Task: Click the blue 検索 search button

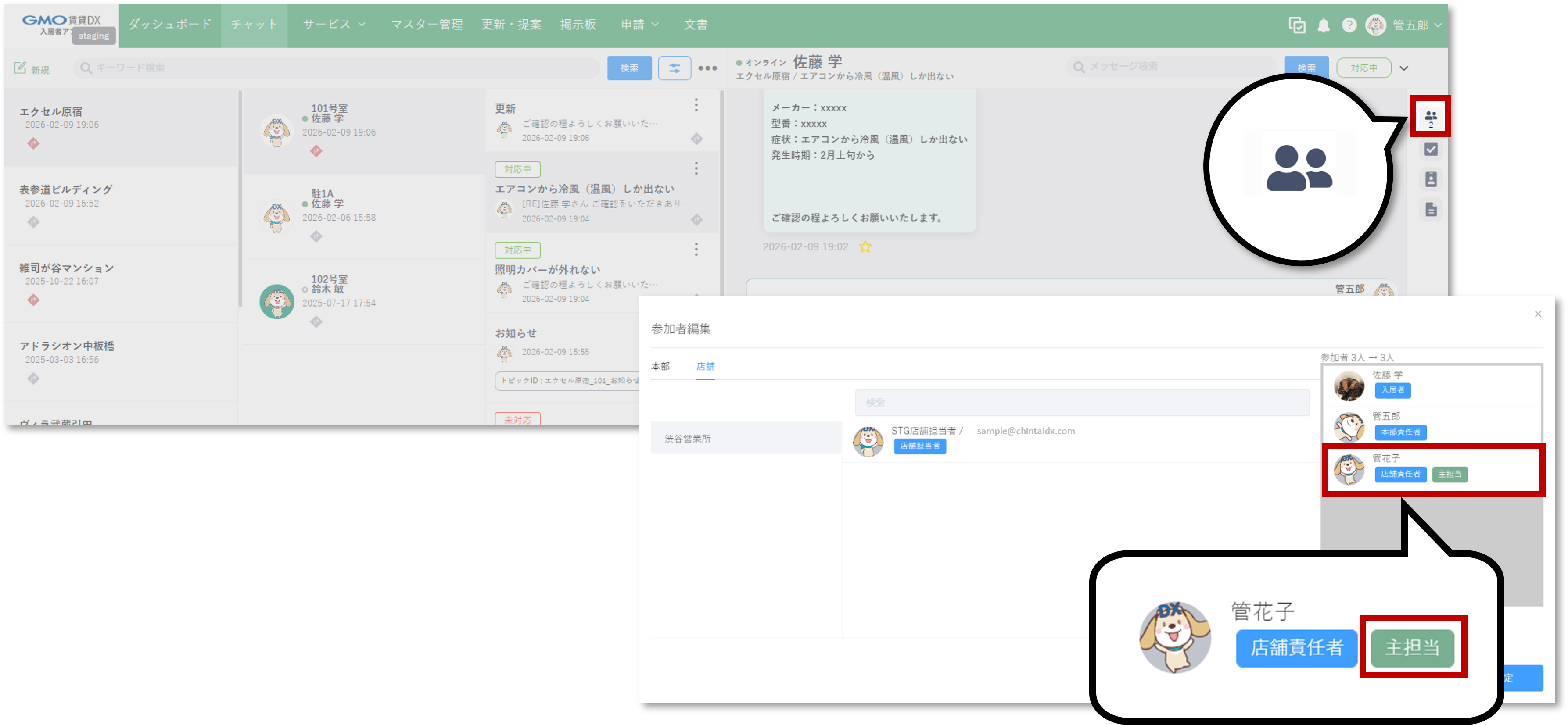Action: pyautogui.click(x=629, y=68)
